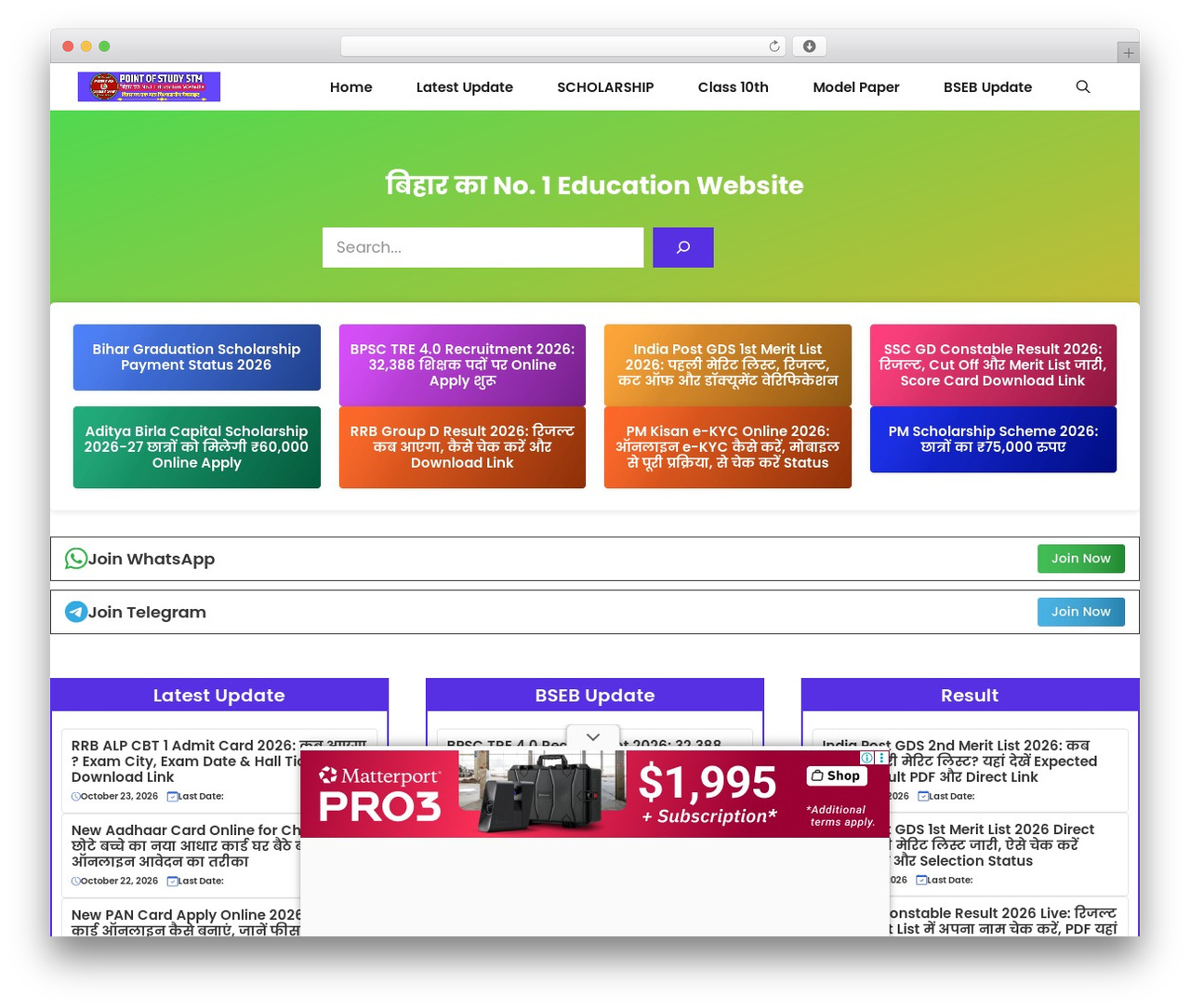Screen dimensions: 1190x1008
Task: Click Shop button in Matterport ad
Action: [836, 776]
